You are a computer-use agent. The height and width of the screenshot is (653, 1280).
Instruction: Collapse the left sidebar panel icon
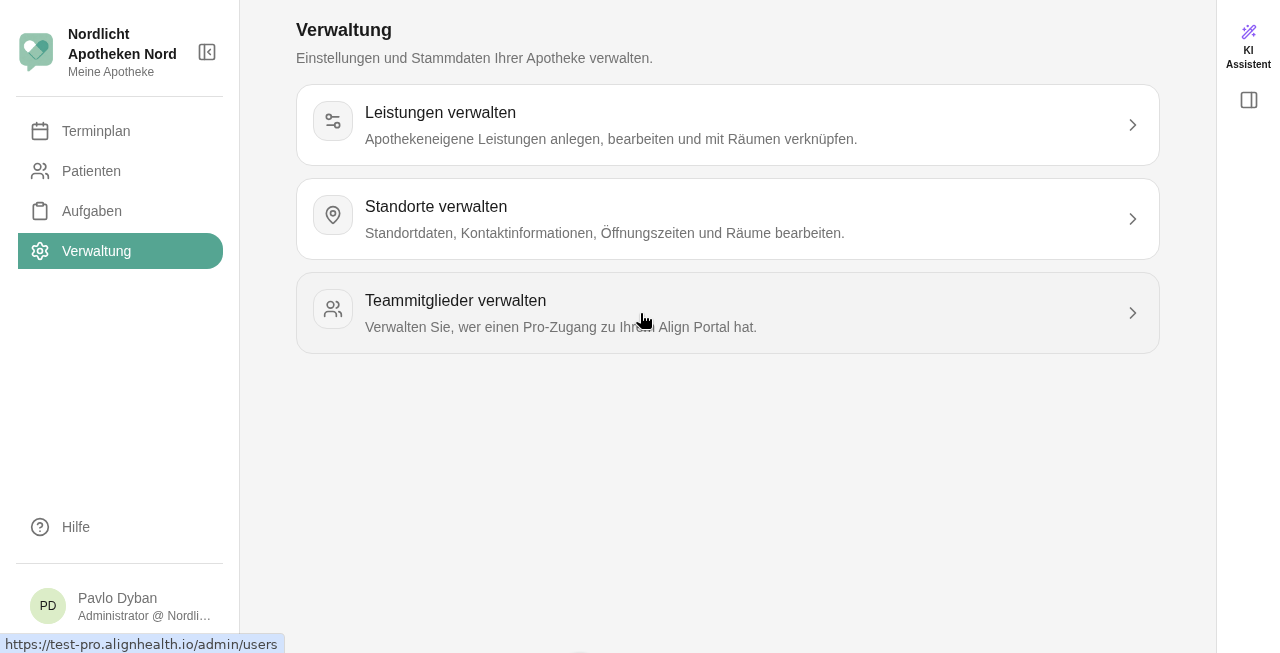click(x=207, y=52)
